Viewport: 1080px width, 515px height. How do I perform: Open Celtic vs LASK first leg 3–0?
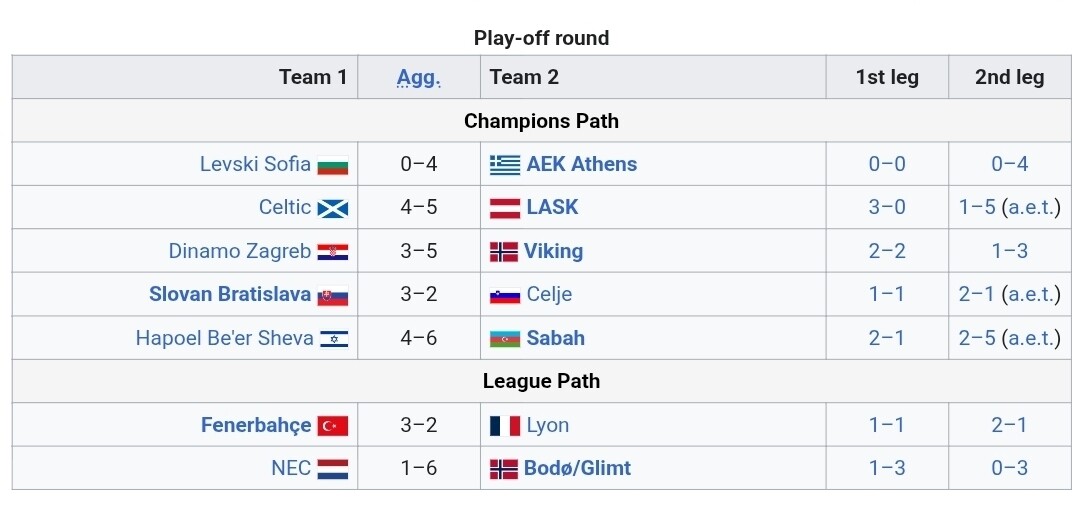pyautogui.click(x=887, y=207)
